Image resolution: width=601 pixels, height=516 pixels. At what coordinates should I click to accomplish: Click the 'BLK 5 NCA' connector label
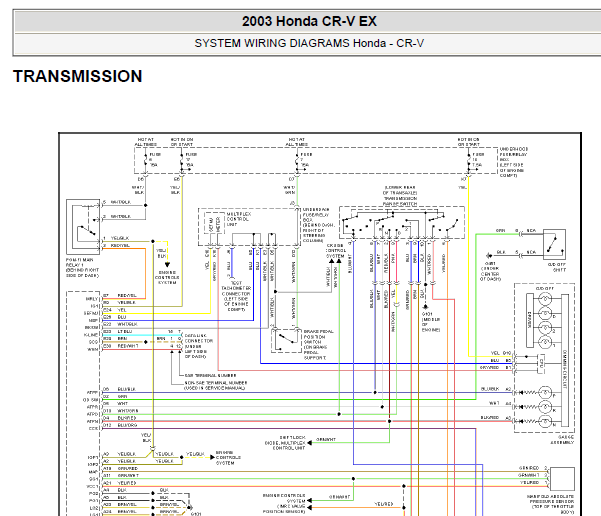pos(516,252)
